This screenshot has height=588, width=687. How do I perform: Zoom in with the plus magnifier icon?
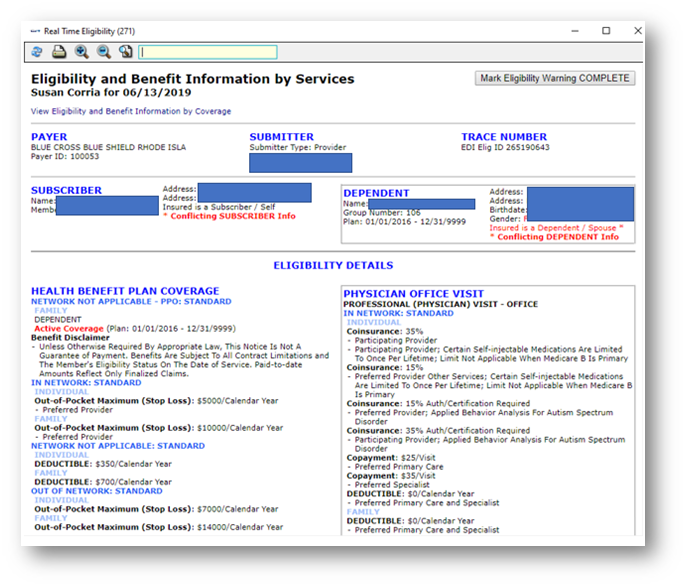click(x=81, y=52)
